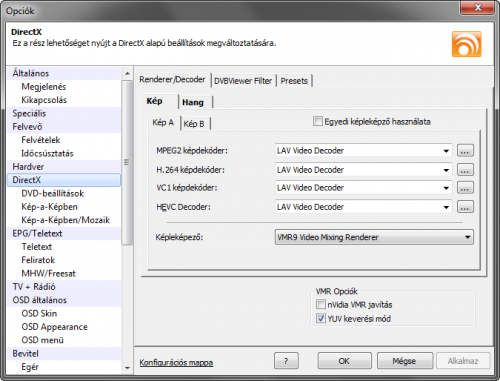Select OSD Appearance in the options tree

click(x=64, y=327)
